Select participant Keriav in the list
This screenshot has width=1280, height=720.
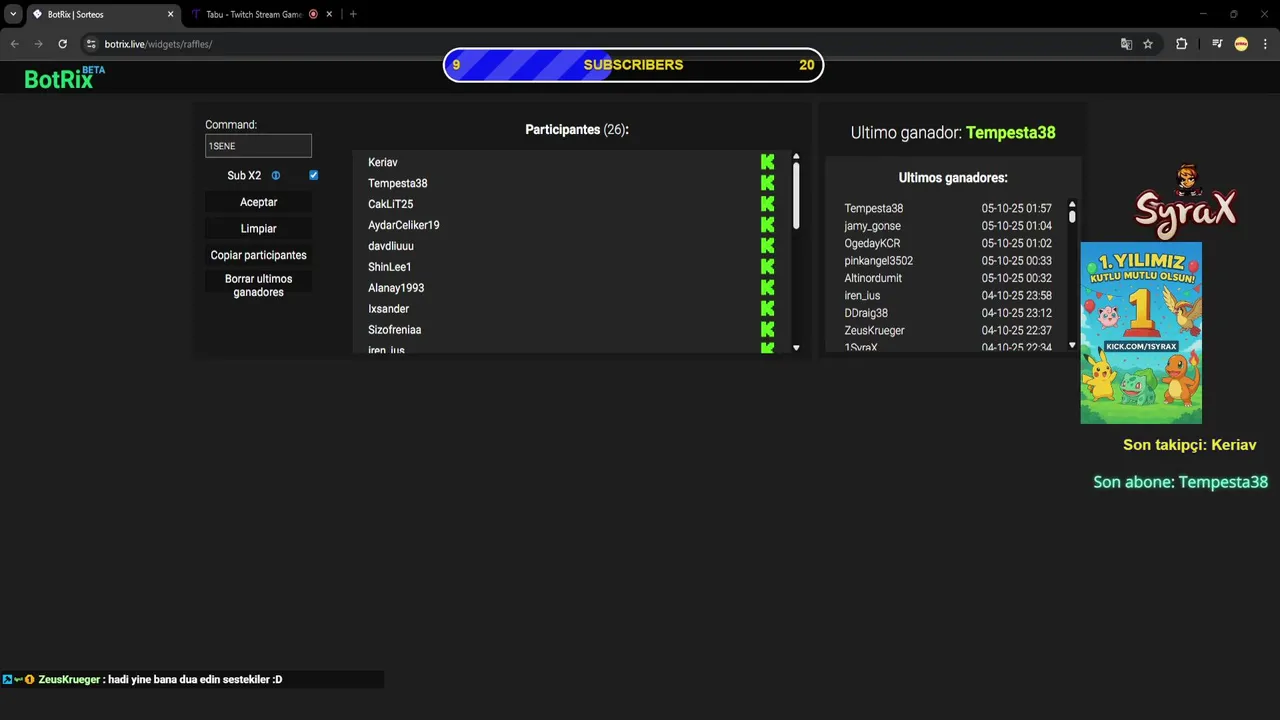383,162
